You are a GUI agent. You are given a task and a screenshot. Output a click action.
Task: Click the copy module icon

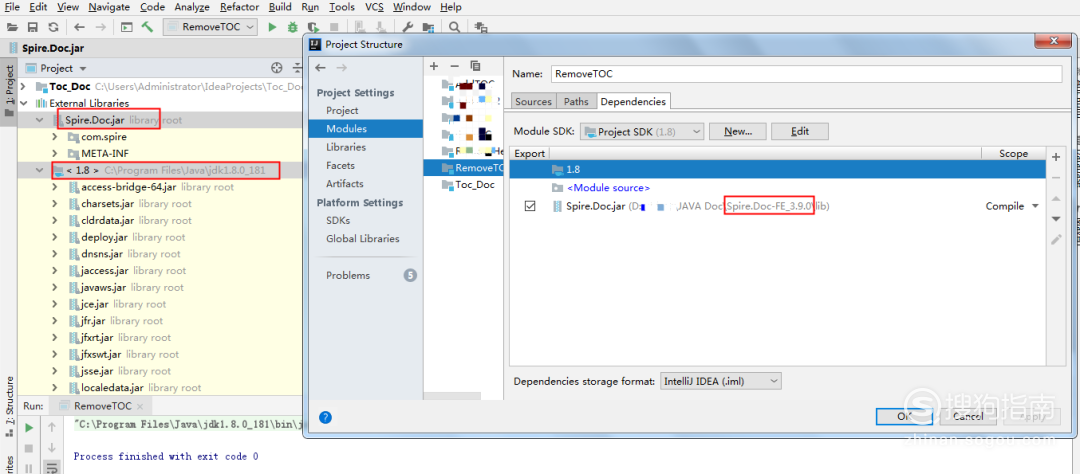pyautogui.click(x=475, y=66)
